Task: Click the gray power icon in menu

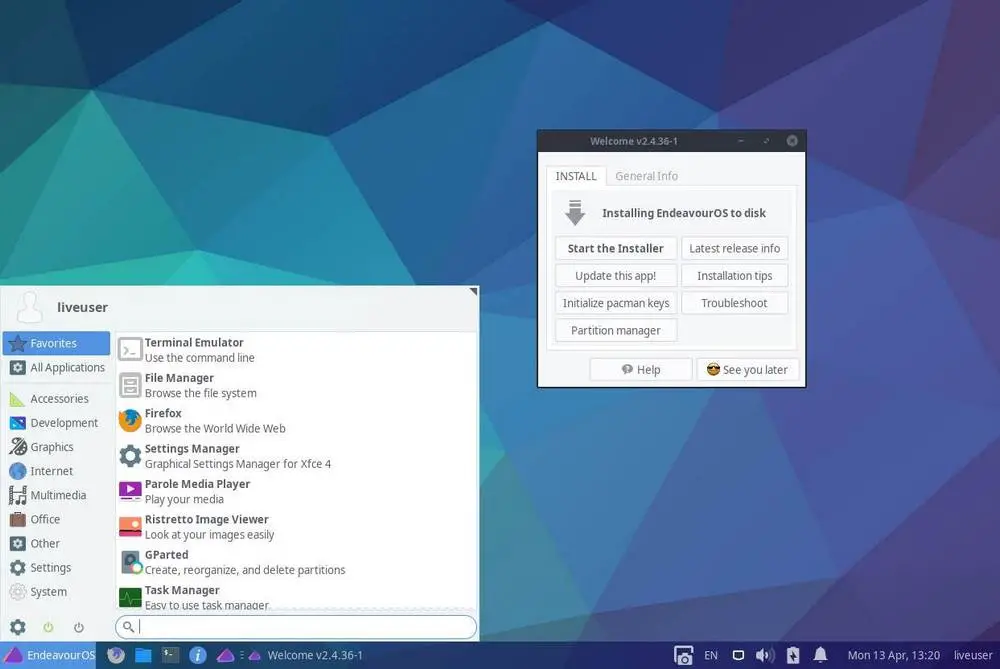Action: click(78, 628)
